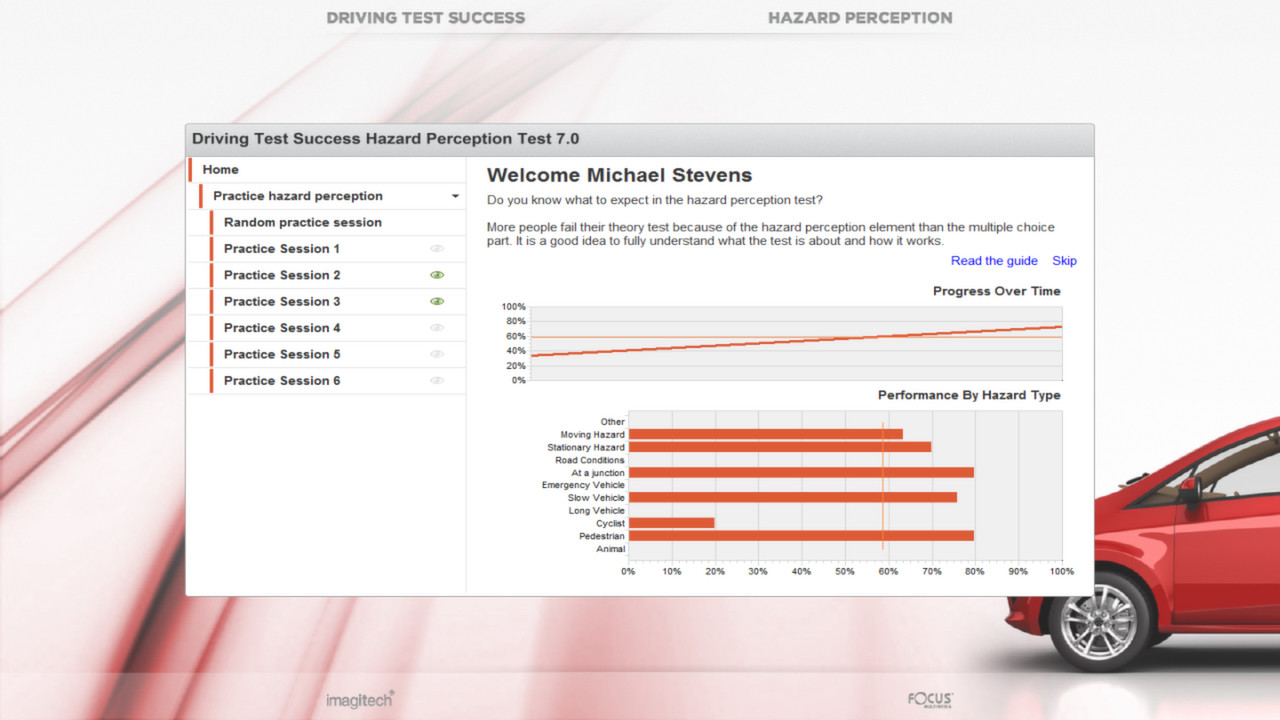
Task: Switch to Hazard Perception tab
Action: 860,18
